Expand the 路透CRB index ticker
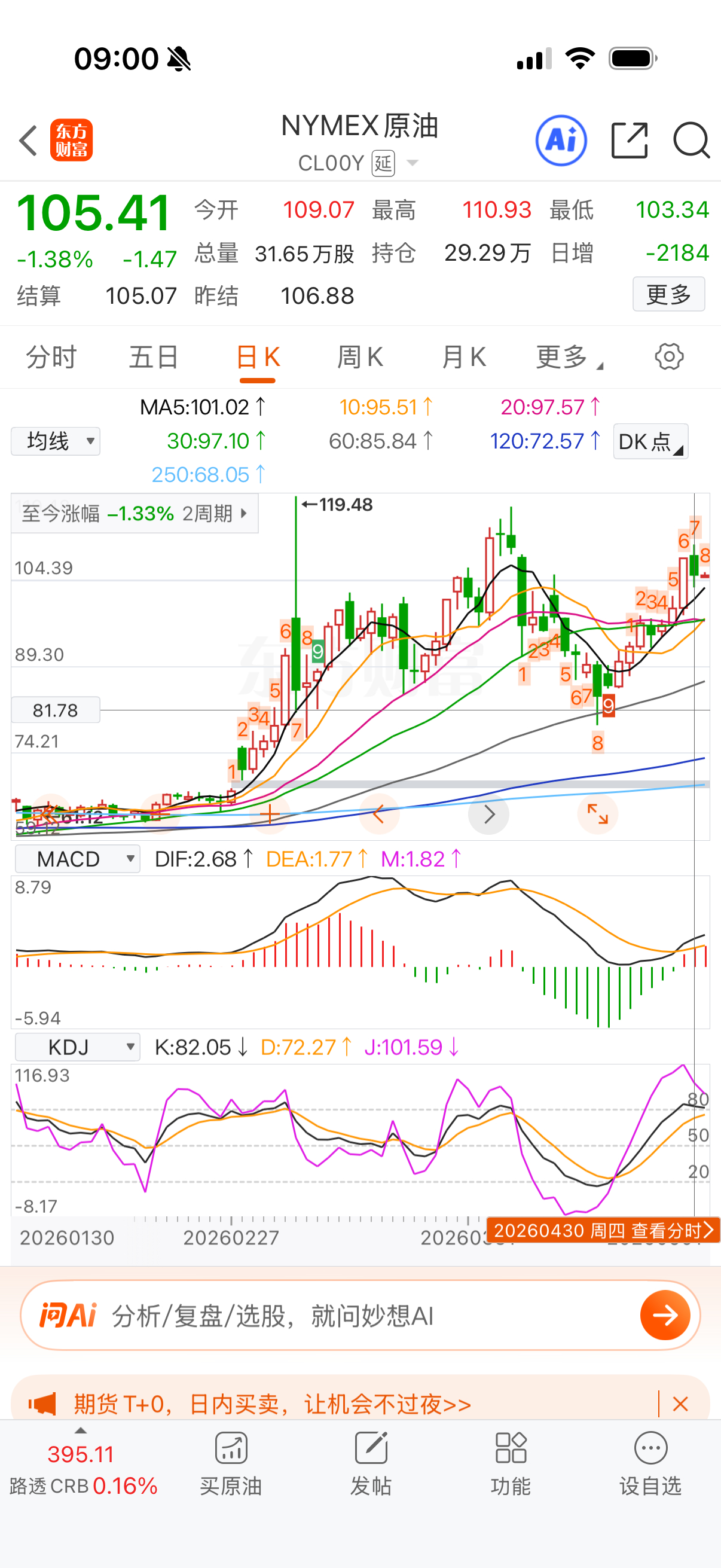Viewport: 721px width, 1568px height. point(80,1430)
